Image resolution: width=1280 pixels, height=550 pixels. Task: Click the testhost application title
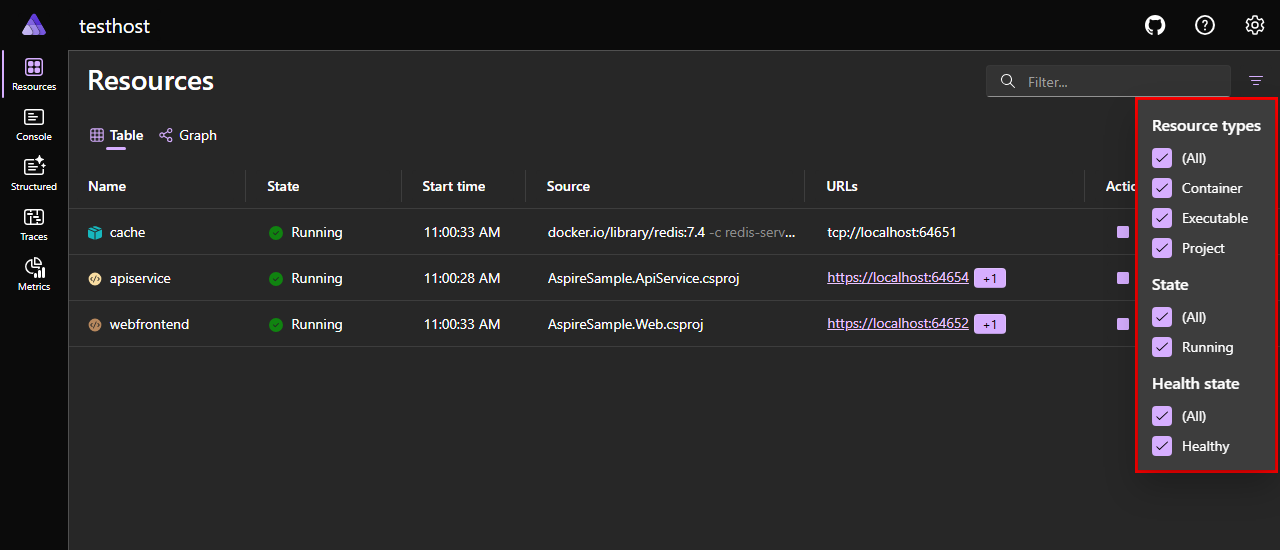click(x=115, y=26)
